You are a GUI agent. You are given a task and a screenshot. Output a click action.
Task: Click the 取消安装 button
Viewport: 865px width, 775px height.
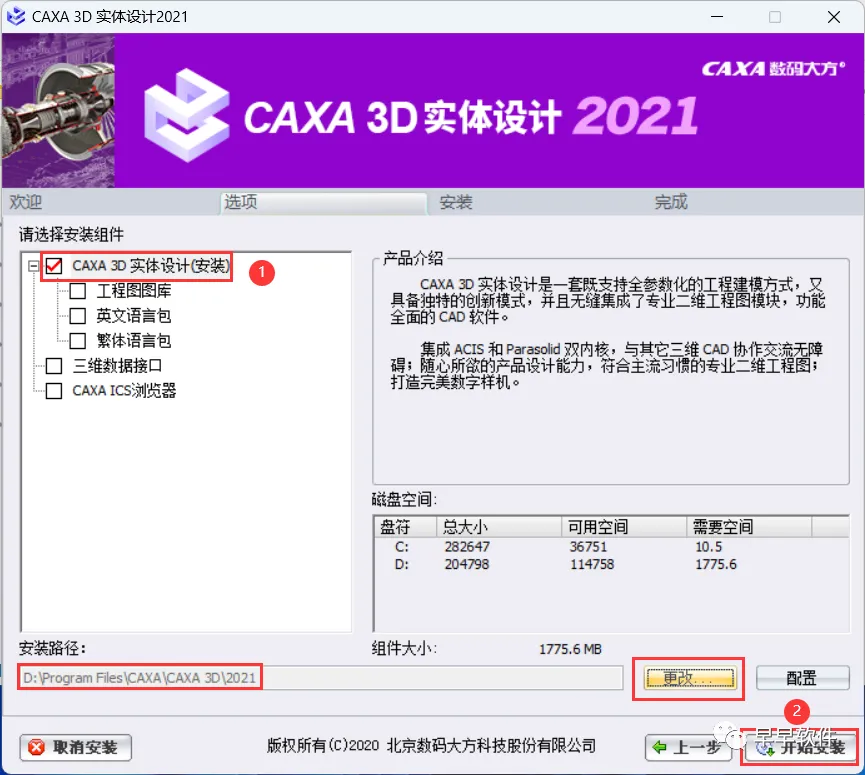coord(76,747)
